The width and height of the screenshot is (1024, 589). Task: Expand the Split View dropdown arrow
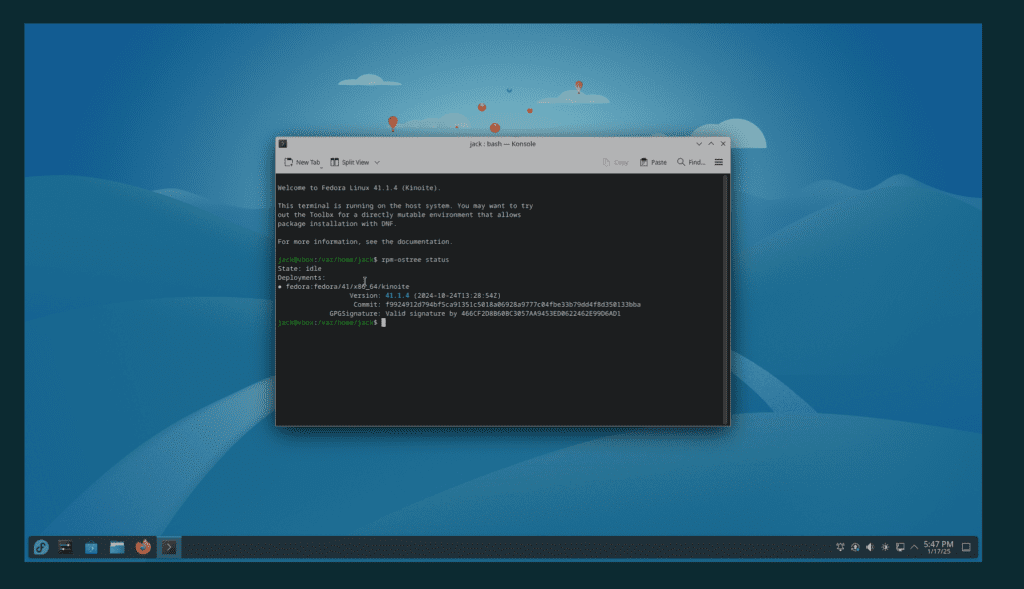tap(377, 162)
